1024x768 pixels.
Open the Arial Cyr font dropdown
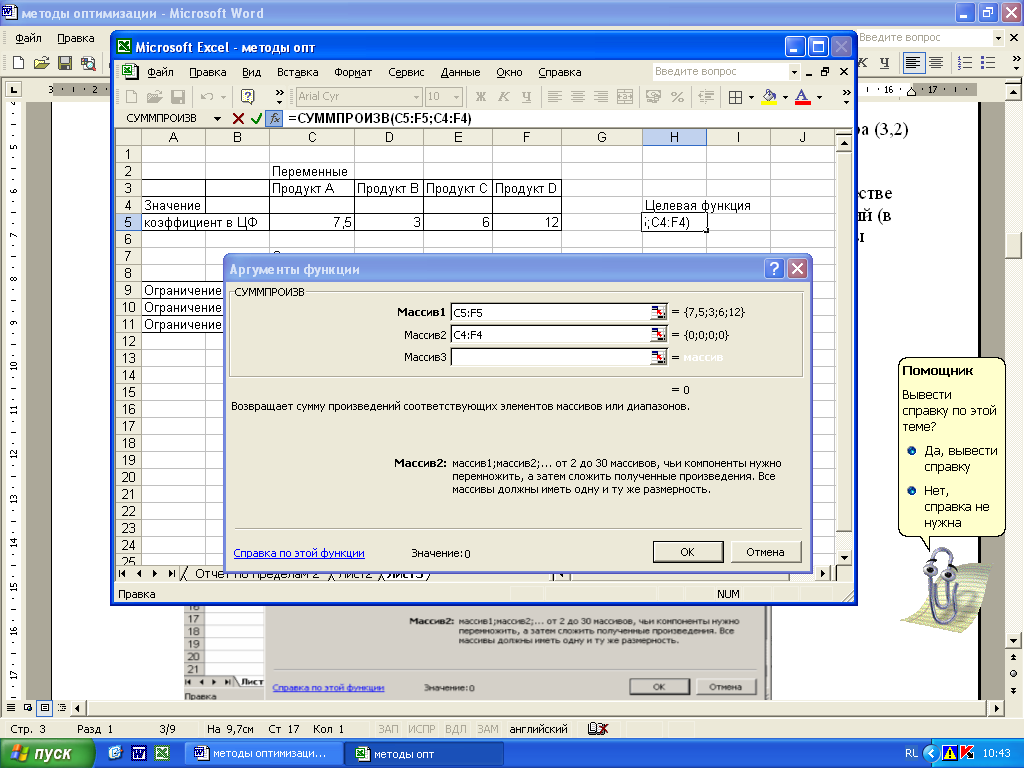416,97
